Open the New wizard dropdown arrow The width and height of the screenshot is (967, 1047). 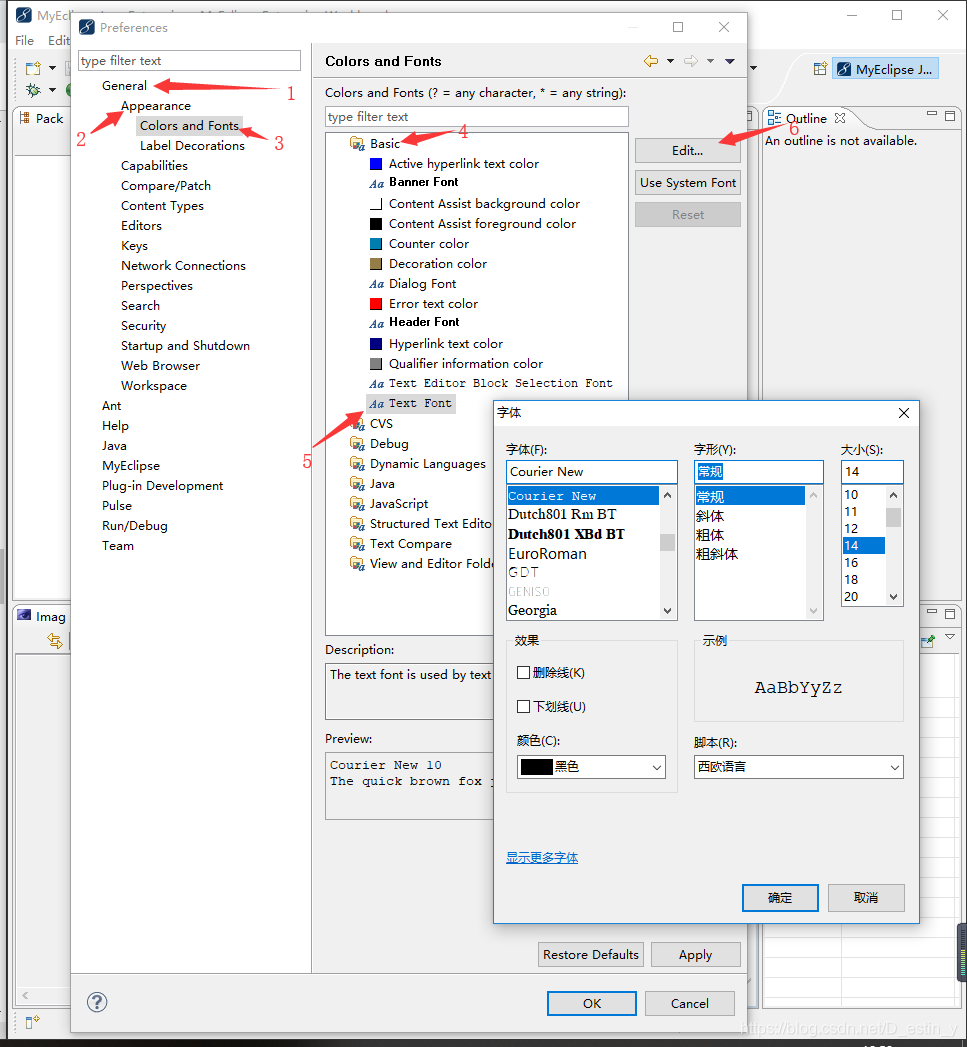[x=52, y=68]
